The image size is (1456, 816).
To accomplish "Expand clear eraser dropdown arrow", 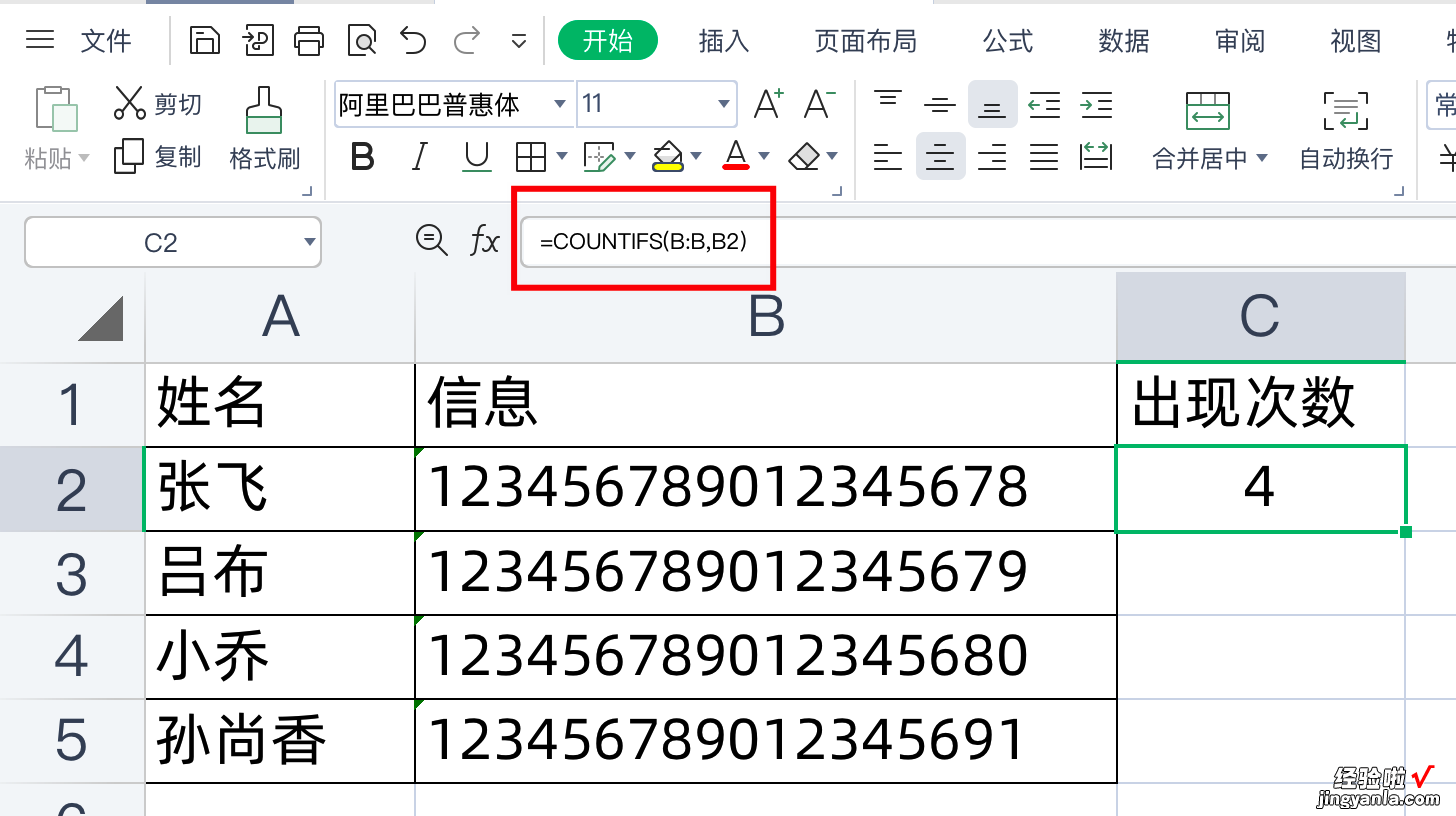I will coord(832,156).
